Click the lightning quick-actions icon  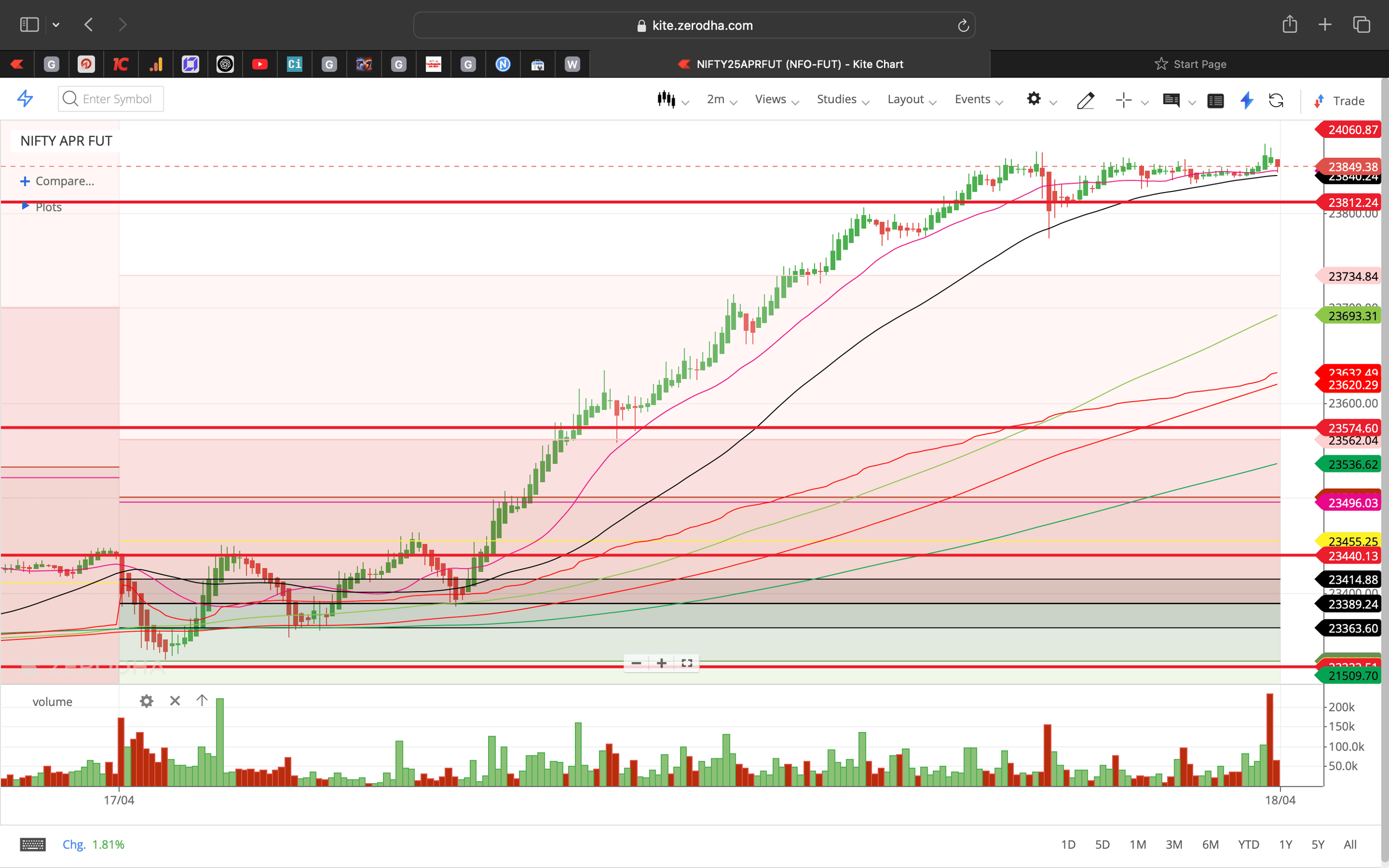coord(1246,101)
